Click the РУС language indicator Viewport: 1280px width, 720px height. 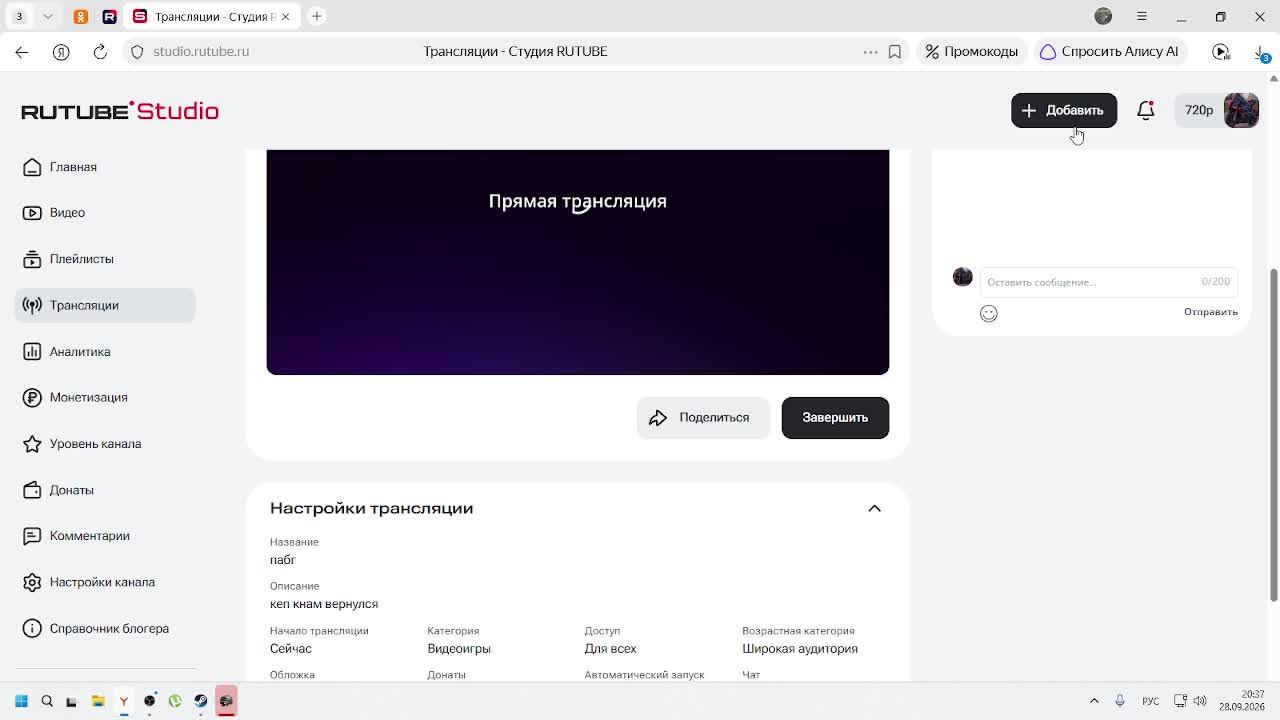tap(1151, 701)
